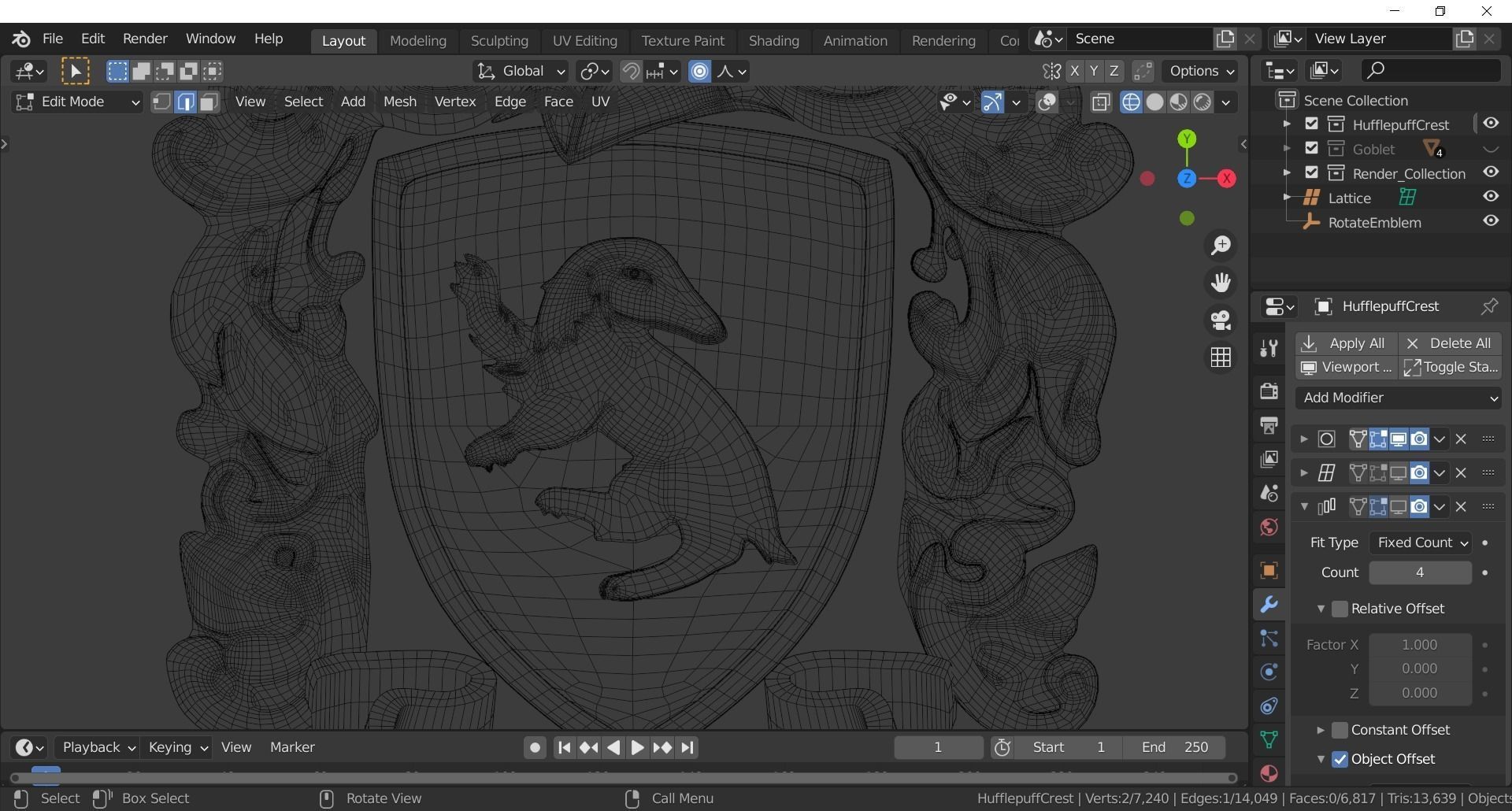
Task: Click the Count value field
Action: pos(1420,572)
